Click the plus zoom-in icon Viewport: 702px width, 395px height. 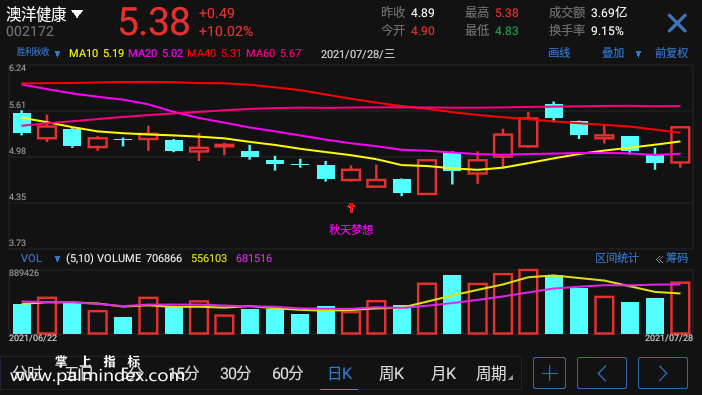click(x=549, y=373)
